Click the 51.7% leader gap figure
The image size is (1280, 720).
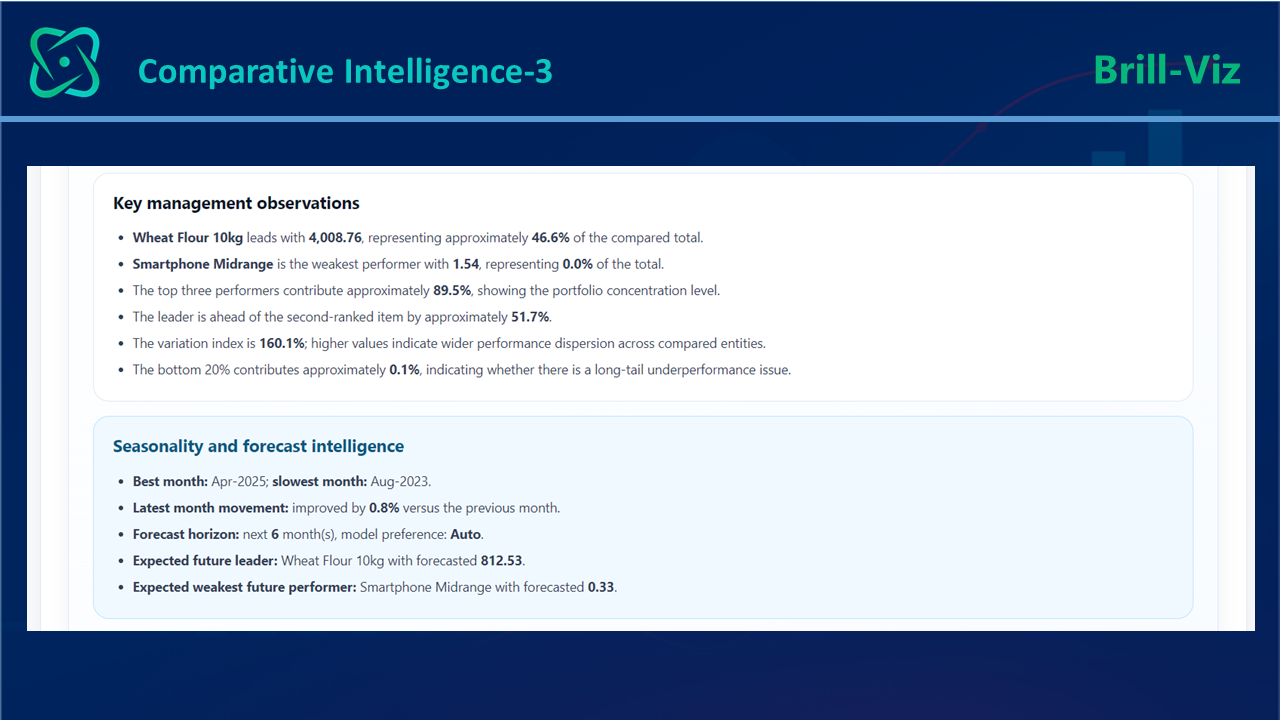pos(531,317)
